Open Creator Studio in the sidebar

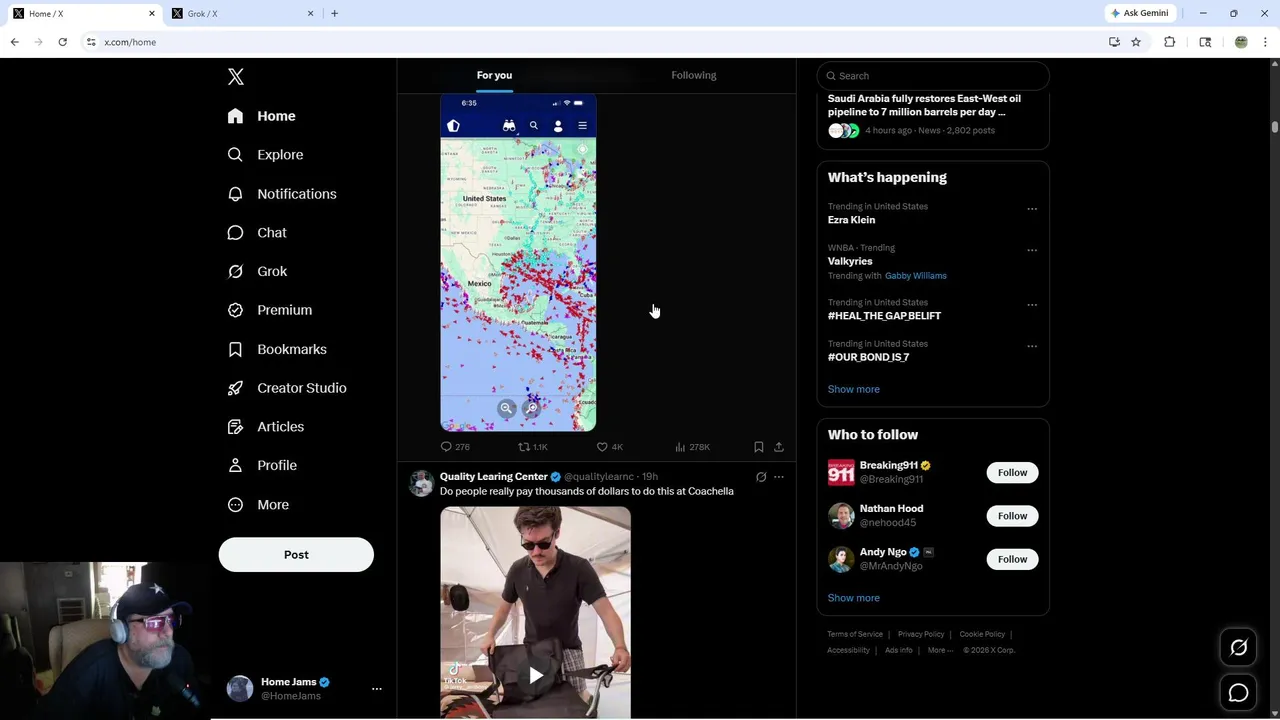coord(287,388)
